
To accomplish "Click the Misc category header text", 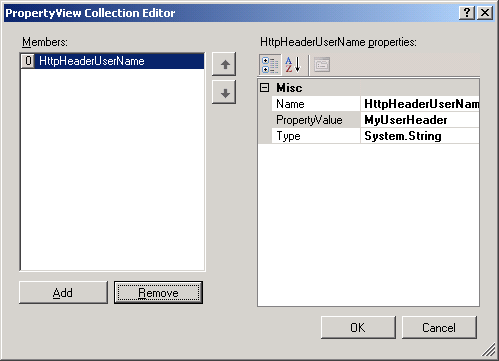I will click(289, 88).
